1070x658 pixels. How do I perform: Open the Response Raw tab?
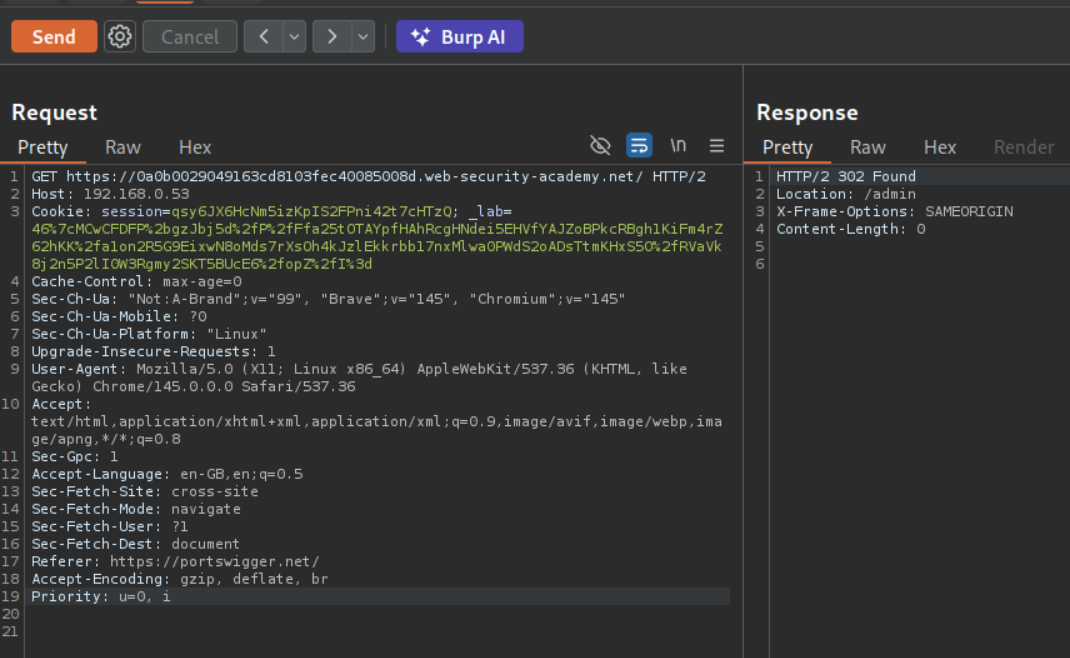[868, 147]
